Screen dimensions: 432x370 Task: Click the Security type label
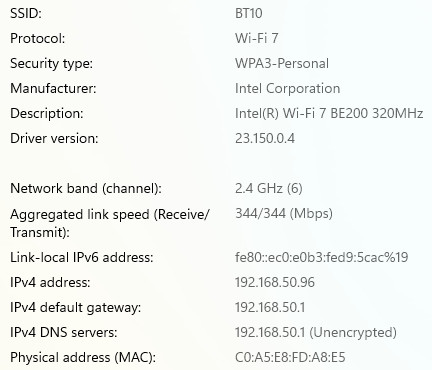51,63
